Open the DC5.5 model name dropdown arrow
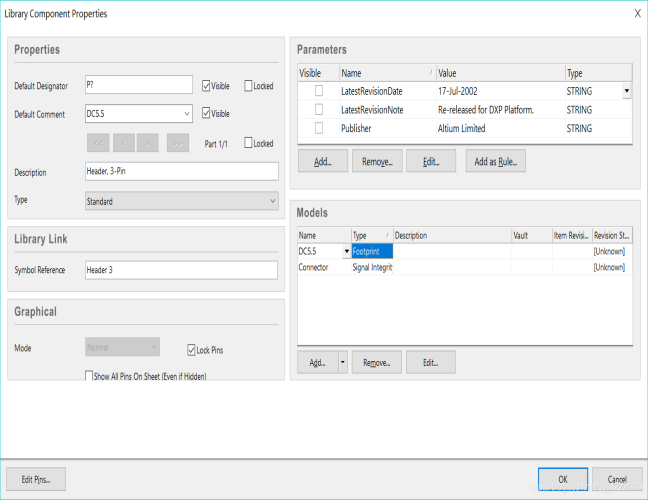The height and width of the screenshot is (501, 649). (x=346, y=252)
